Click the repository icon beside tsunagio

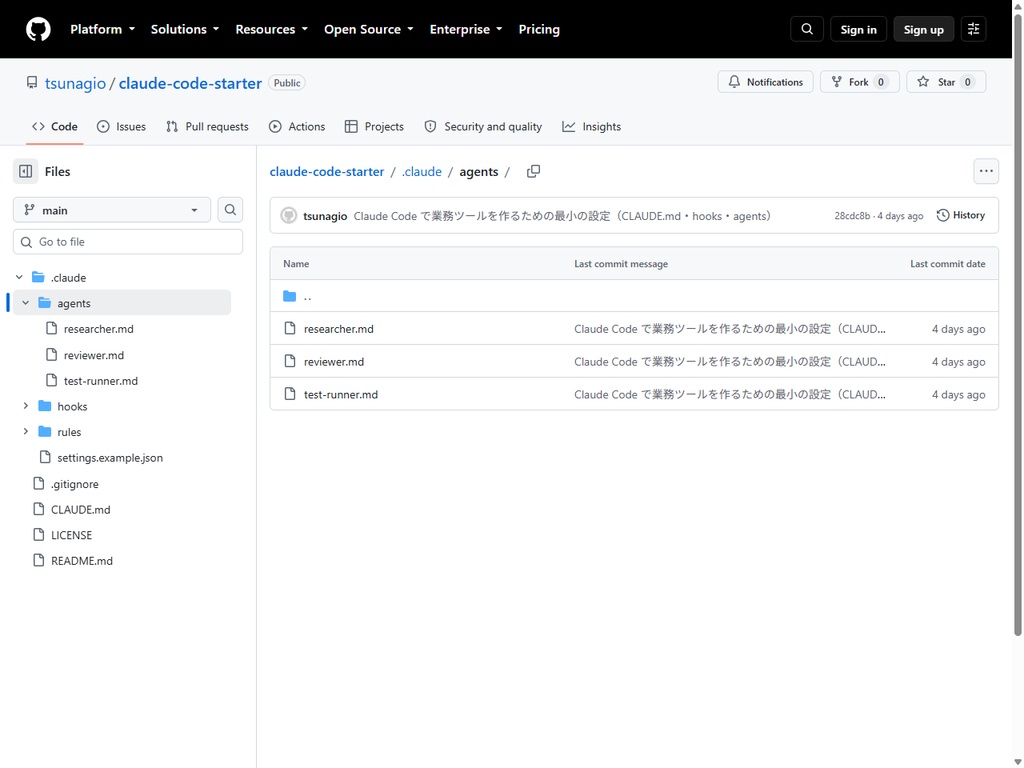click(31, 83)
